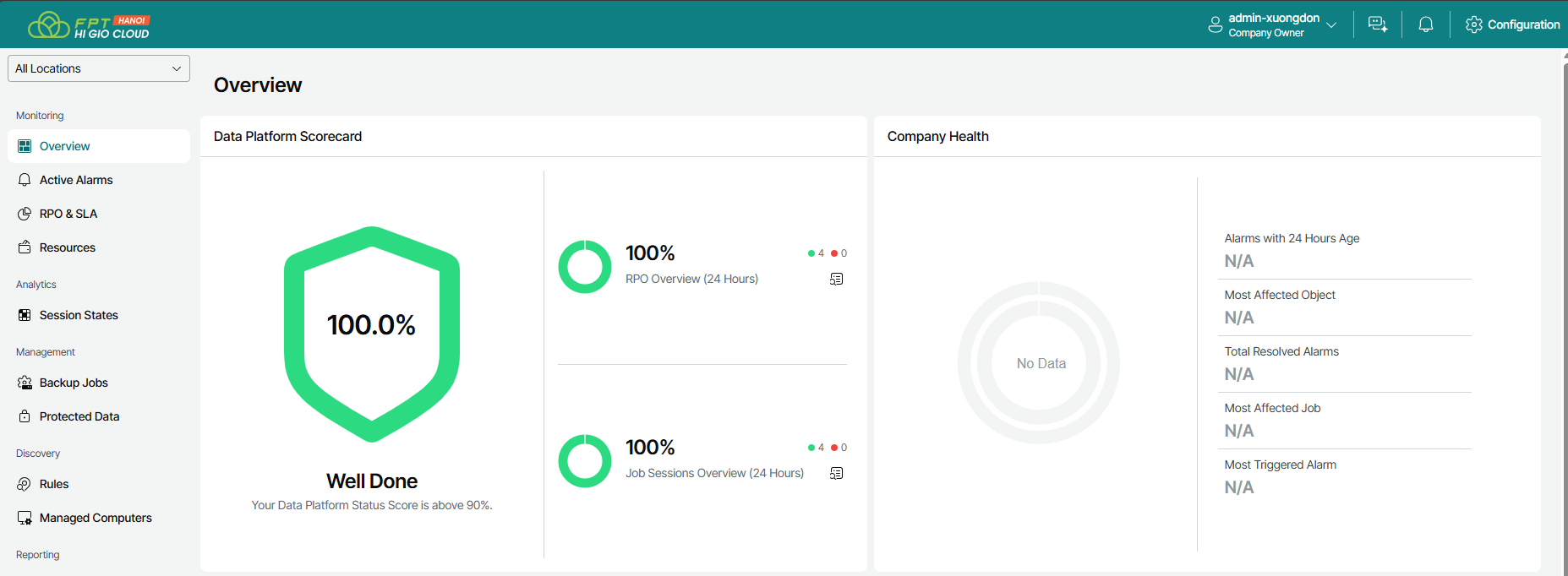Image resolution: width=1568 pixels, height=576 pixels.
Task: Click the Active Alarms bell icon
Action: coord(25,180)
